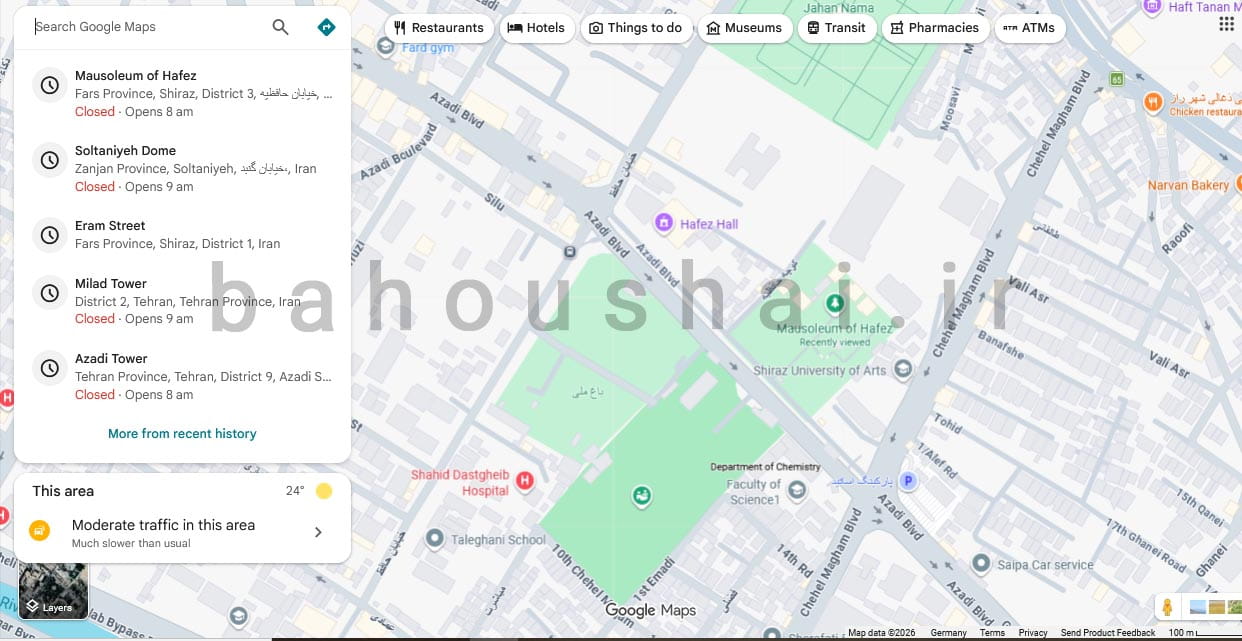Screen dimensions: 1242x641
Task: Click the Taleghani School marker
Action: [434, 539]
